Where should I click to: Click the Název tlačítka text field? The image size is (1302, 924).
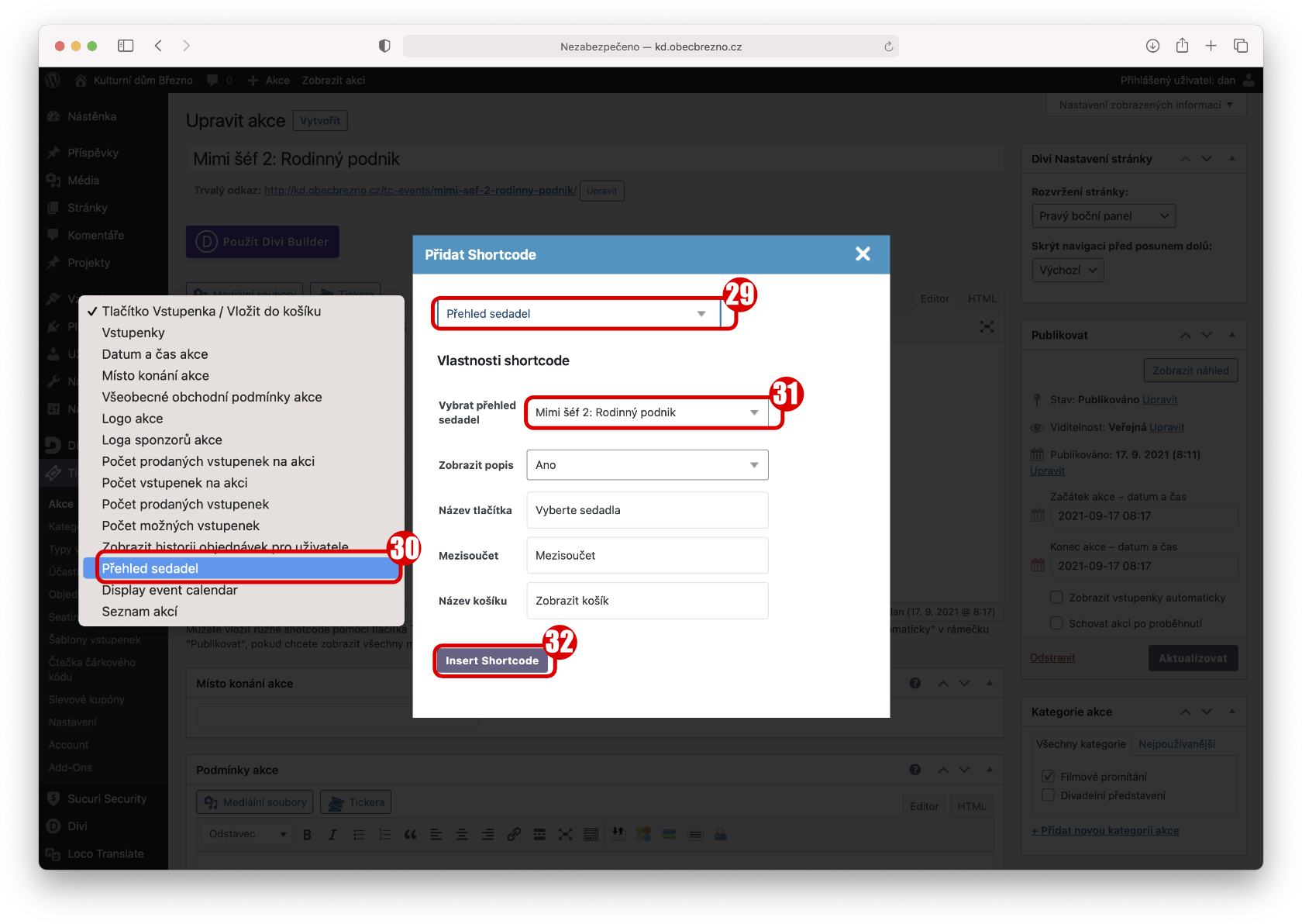tap(647, 510)
